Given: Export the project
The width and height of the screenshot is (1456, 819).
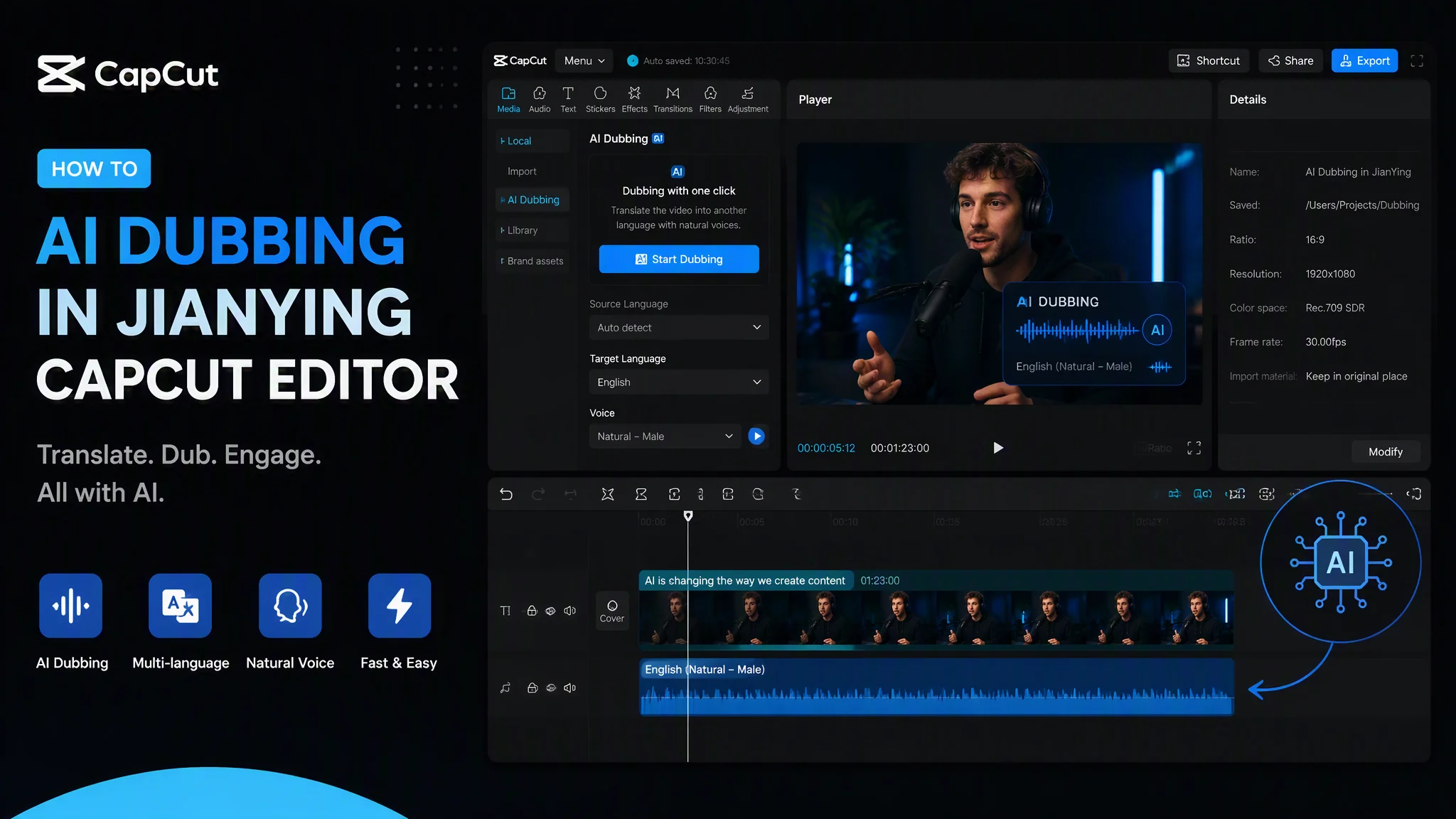Looking at the screenshot, I should 1365,61.
